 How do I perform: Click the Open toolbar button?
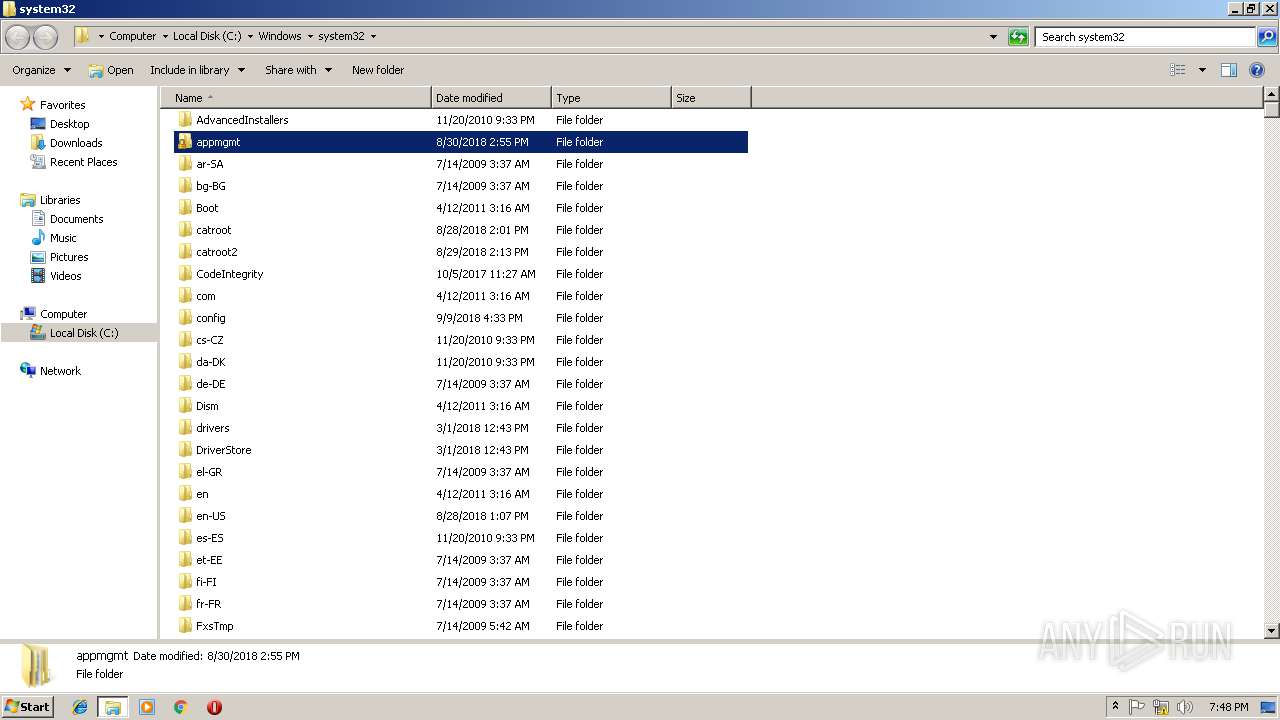(111, 70)
